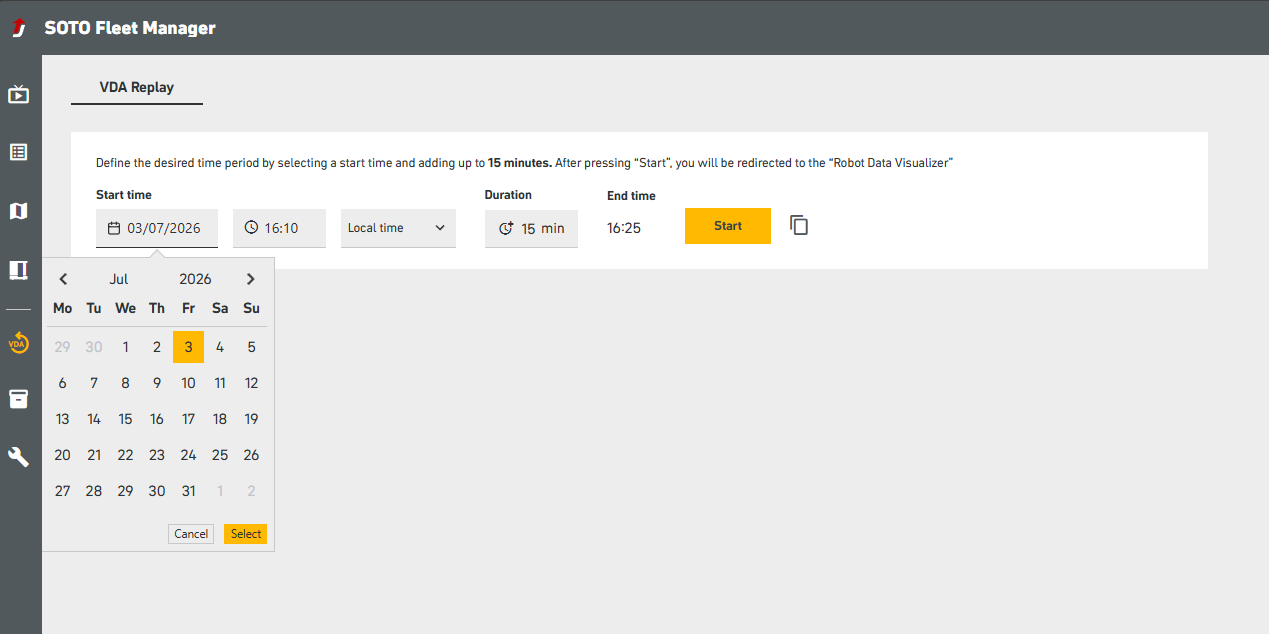Choose day 31 in the calendar
The height and width of the screenshot is (634, 1269).
click(x=188, y=491)
